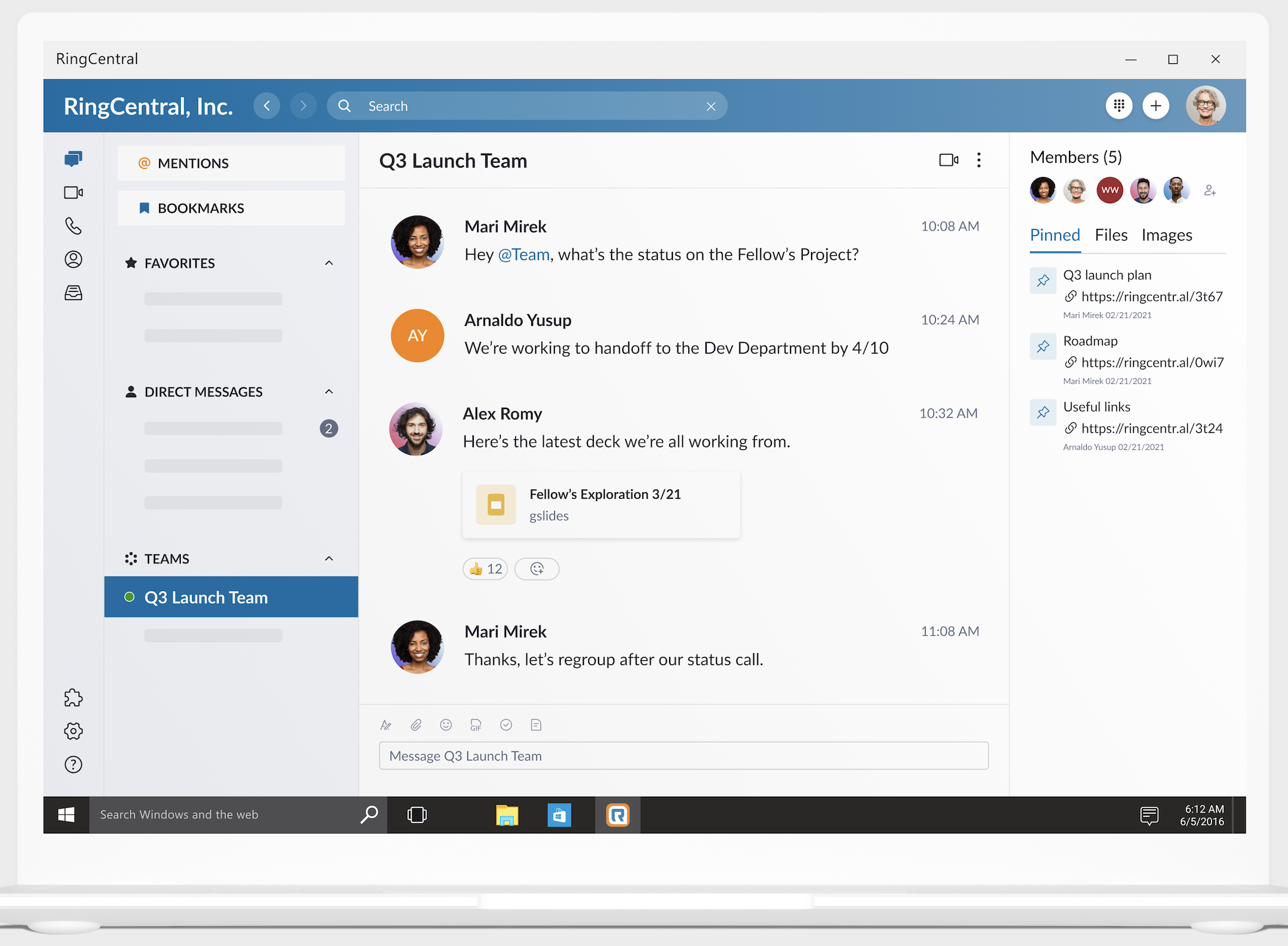Viewport: 1288px width, 946px height.
Task: Attach a file using the paperclip icon
Action: (x=416, y=725)
